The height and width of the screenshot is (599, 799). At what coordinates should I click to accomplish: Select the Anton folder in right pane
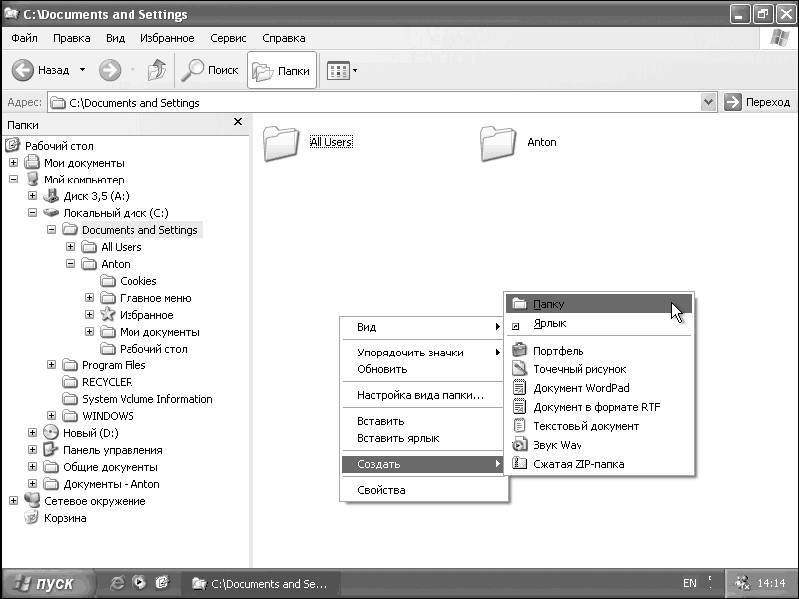(498, 143)
